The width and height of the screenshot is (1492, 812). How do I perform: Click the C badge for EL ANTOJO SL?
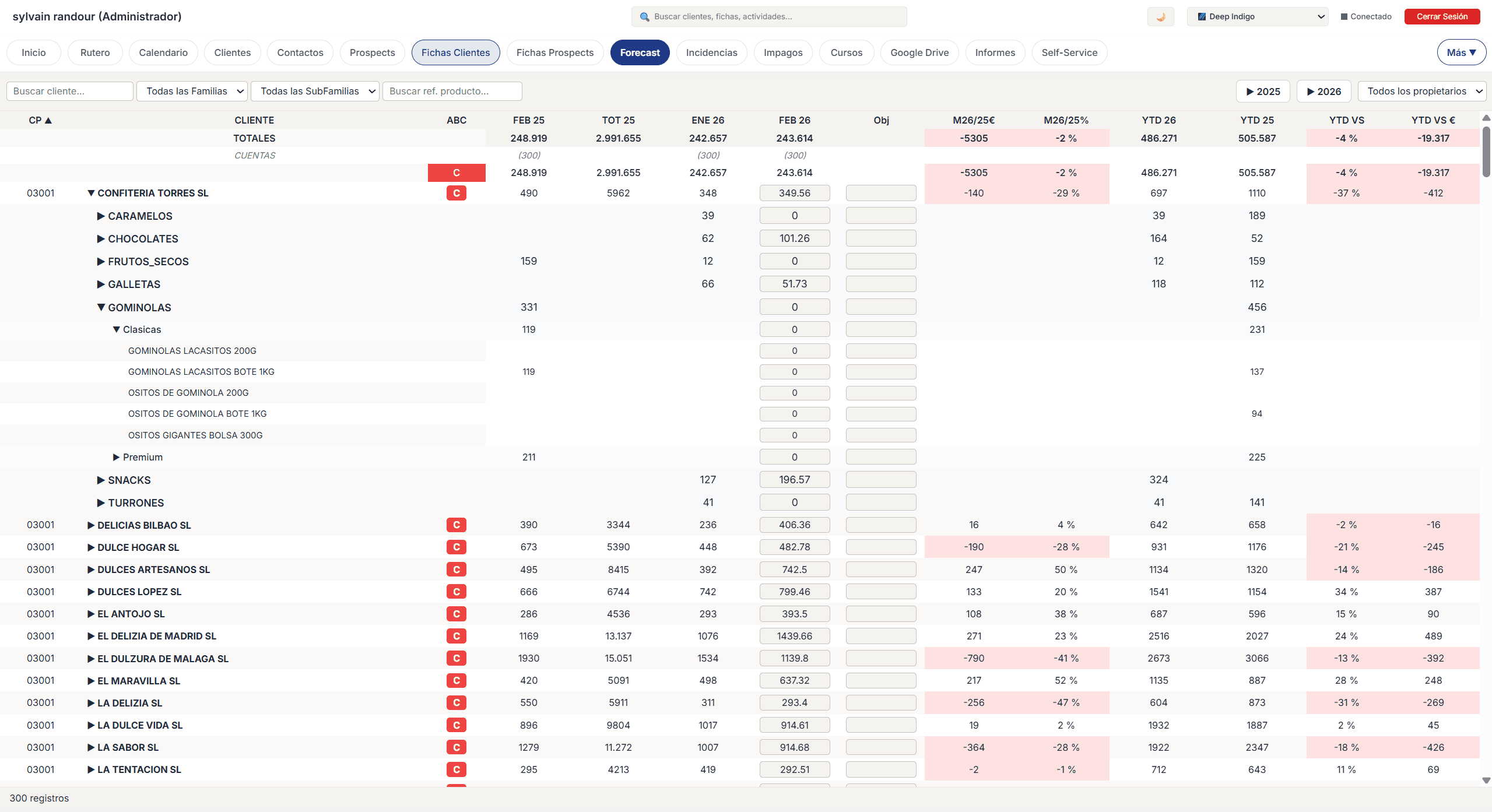(x=457, y=614)
